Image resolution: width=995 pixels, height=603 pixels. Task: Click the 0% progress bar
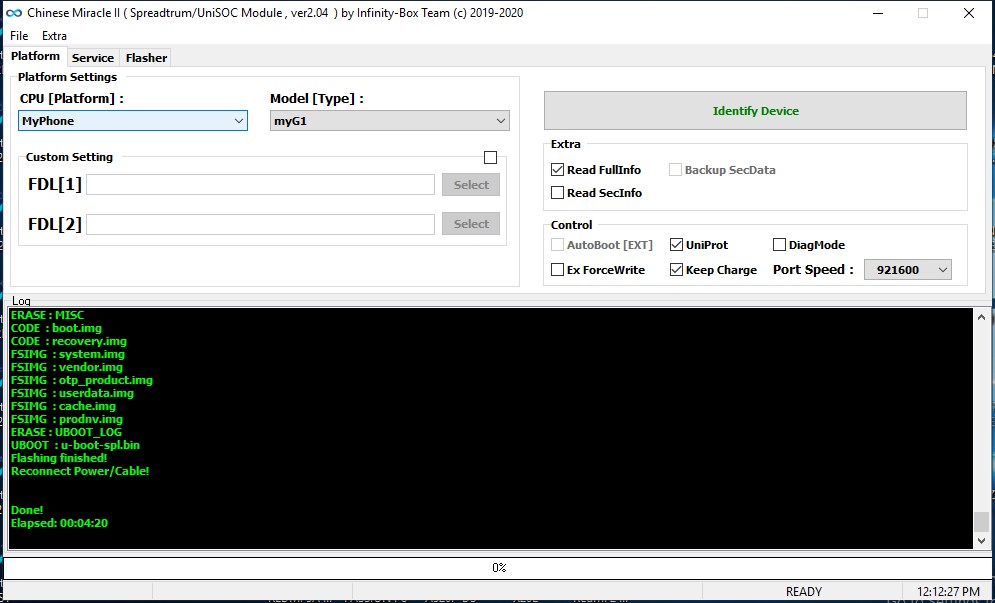(x=498, y=567)
